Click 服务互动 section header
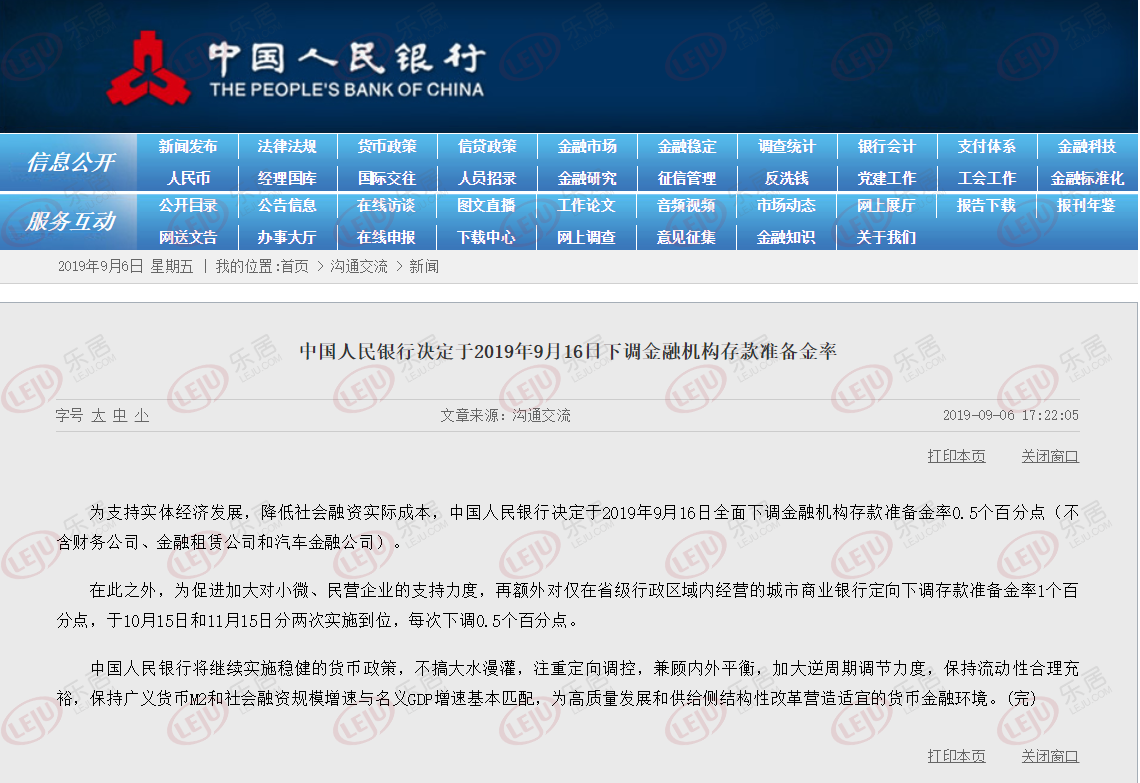This screenshot has height=783, width=1140. tap(71, 221)
